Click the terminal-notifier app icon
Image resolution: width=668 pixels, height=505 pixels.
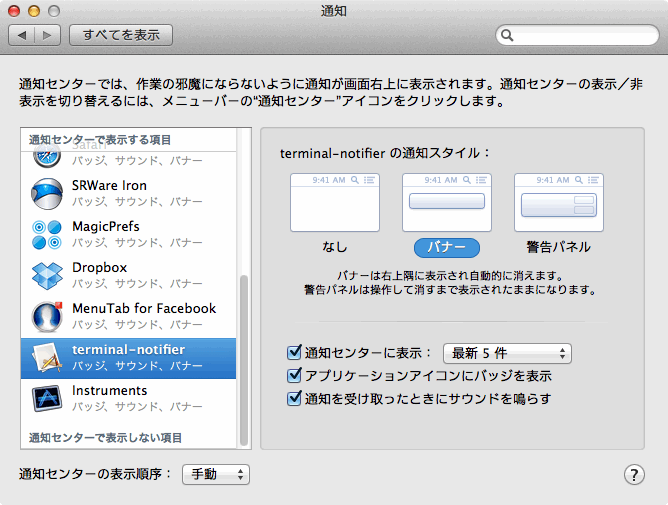[47, 358]
